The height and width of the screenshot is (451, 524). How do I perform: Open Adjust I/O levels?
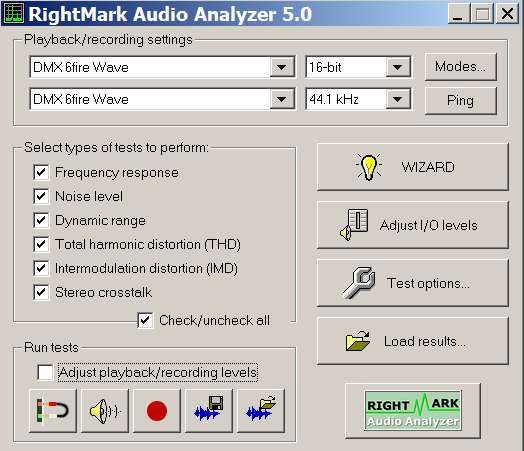coord(413,225)
